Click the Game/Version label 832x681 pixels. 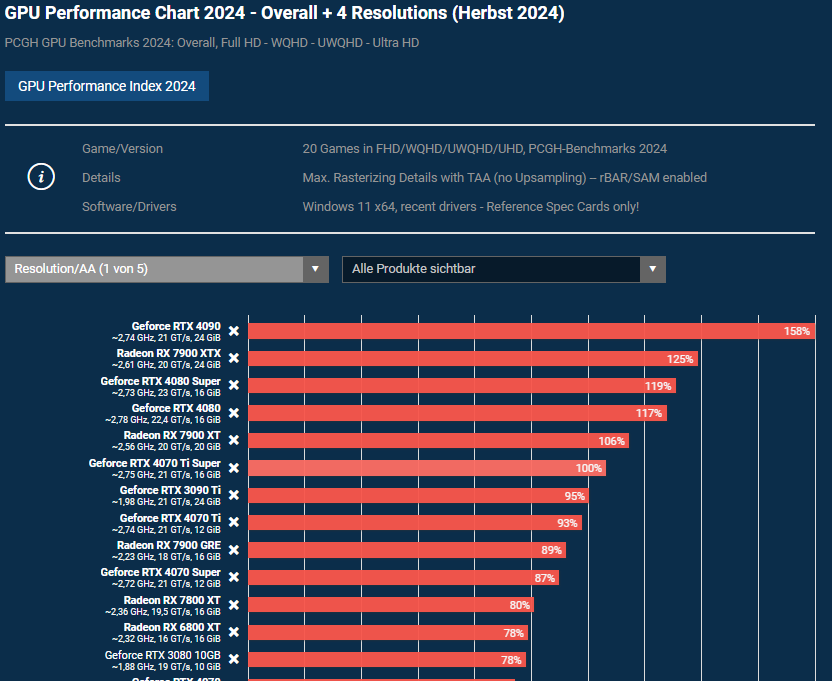coord(123,149)
